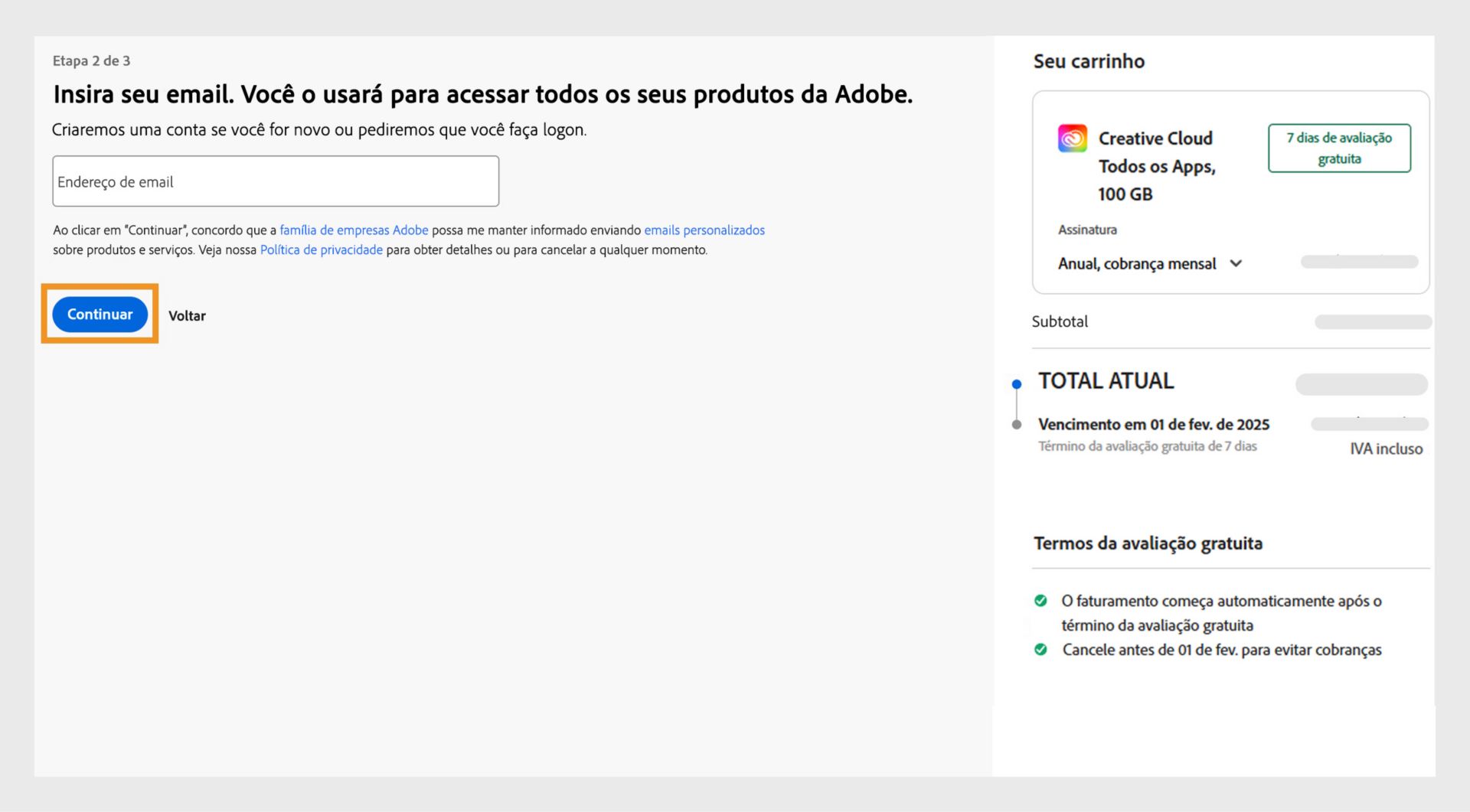This screenshot has height=812, width=1470.
Task: Click the Termos da avaliação gratuita heading
Action: click(1148, 543)
